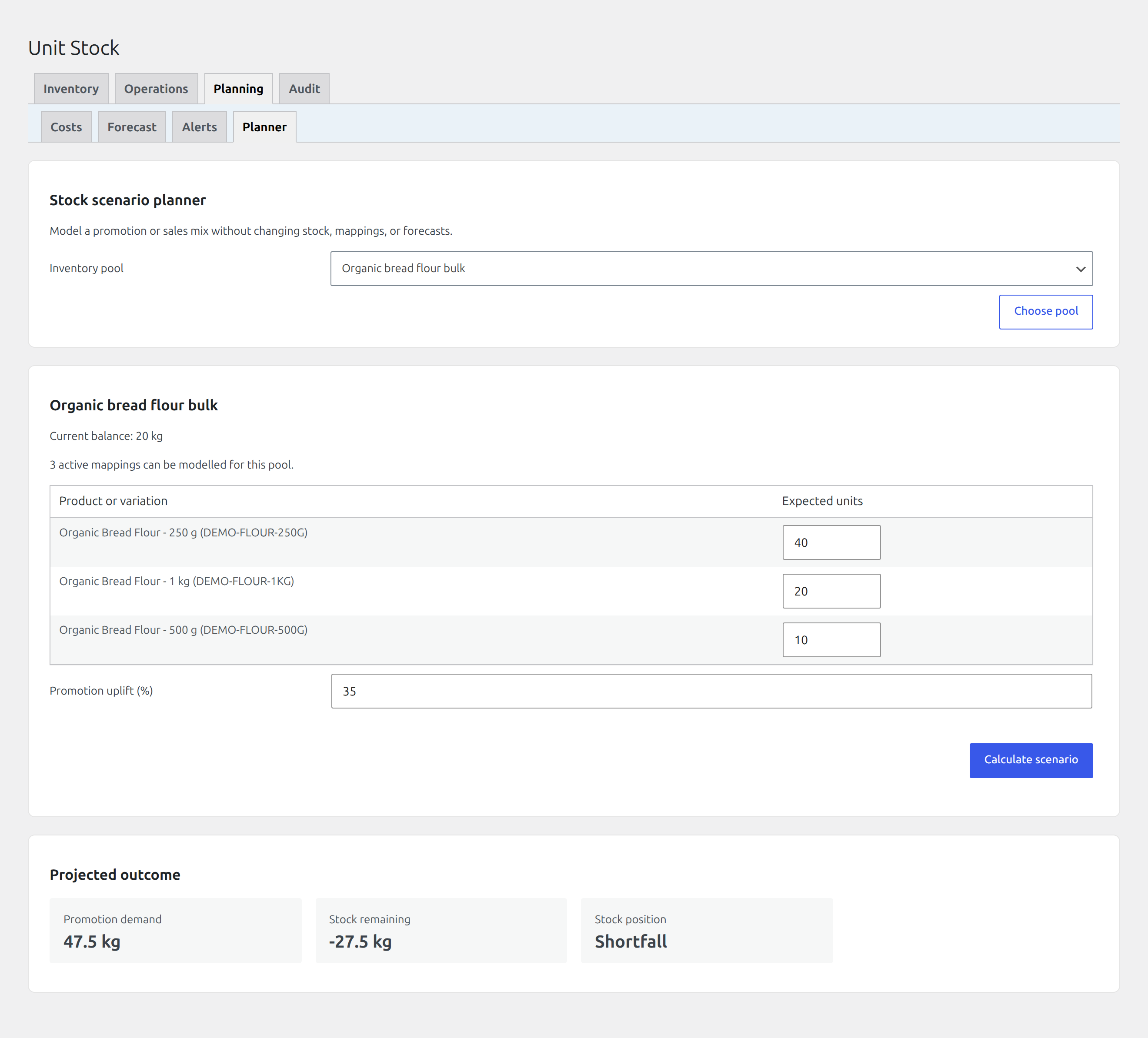Screen dimensions: 1148x1038
Task: Click the 'Stock position' card label
Action: (x=631, y=919)
